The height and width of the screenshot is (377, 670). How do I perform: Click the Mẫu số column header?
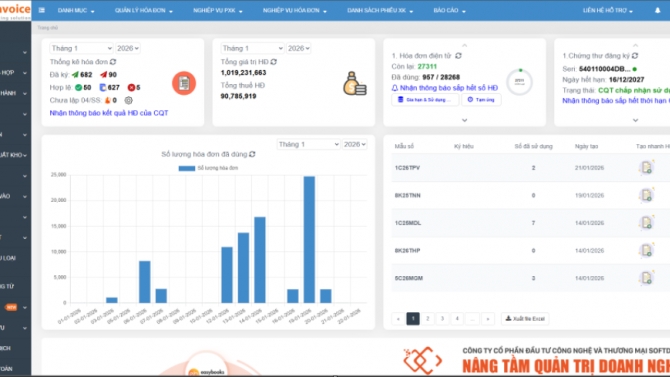404,146
